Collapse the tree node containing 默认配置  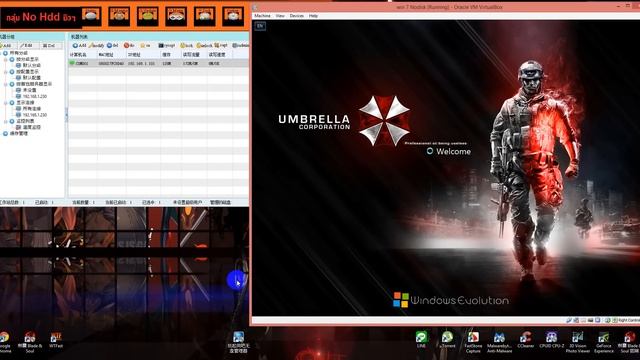(x=6, y=72)
